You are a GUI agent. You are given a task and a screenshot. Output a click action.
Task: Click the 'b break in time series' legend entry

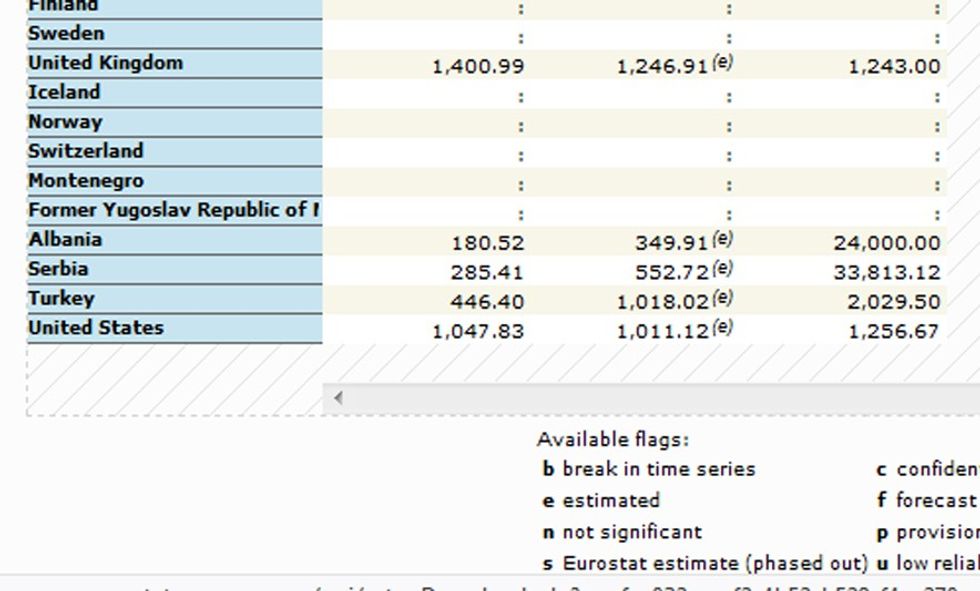[x=648, y=468]
